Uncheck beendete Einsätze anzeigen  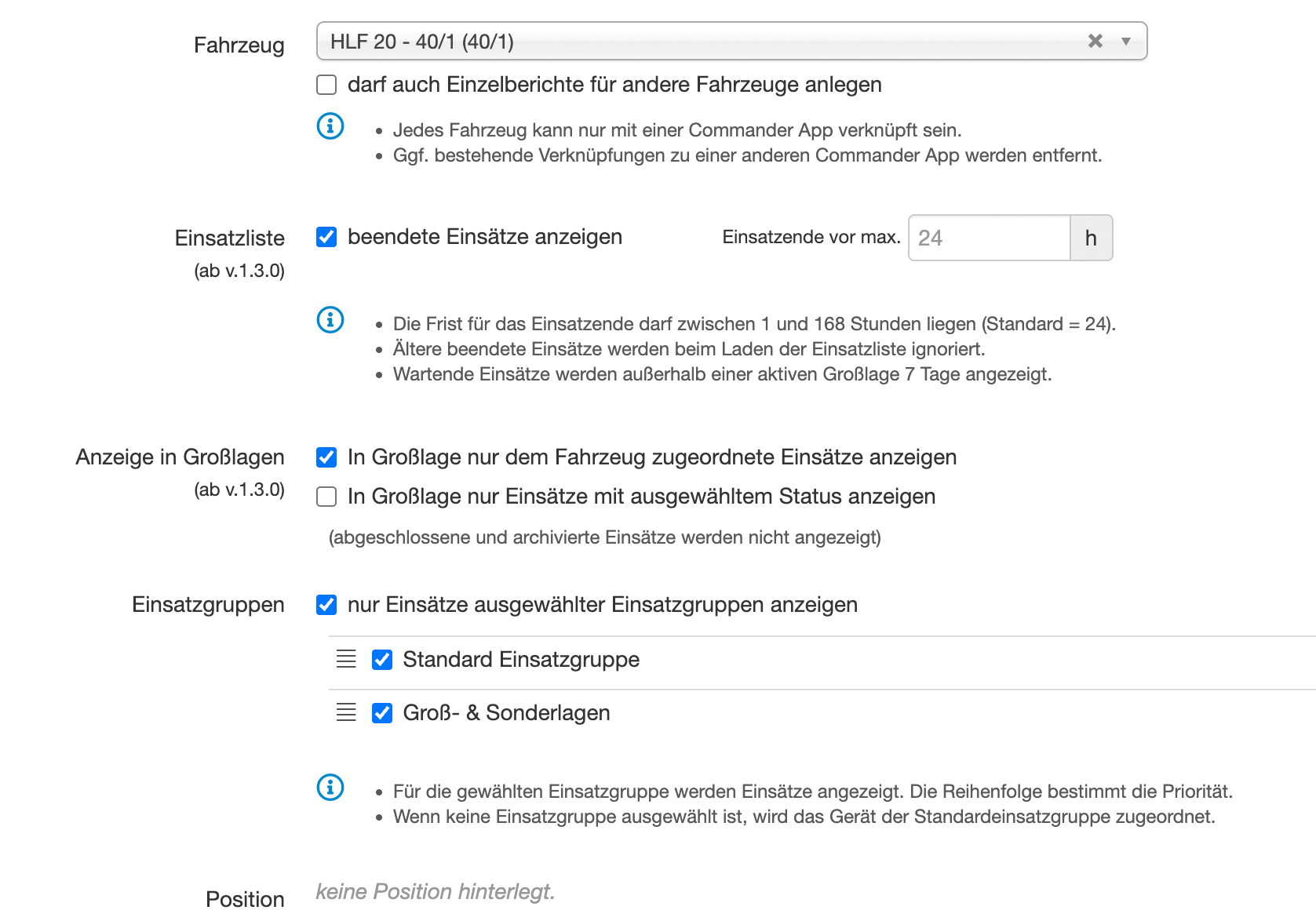(x=326, y=237)
